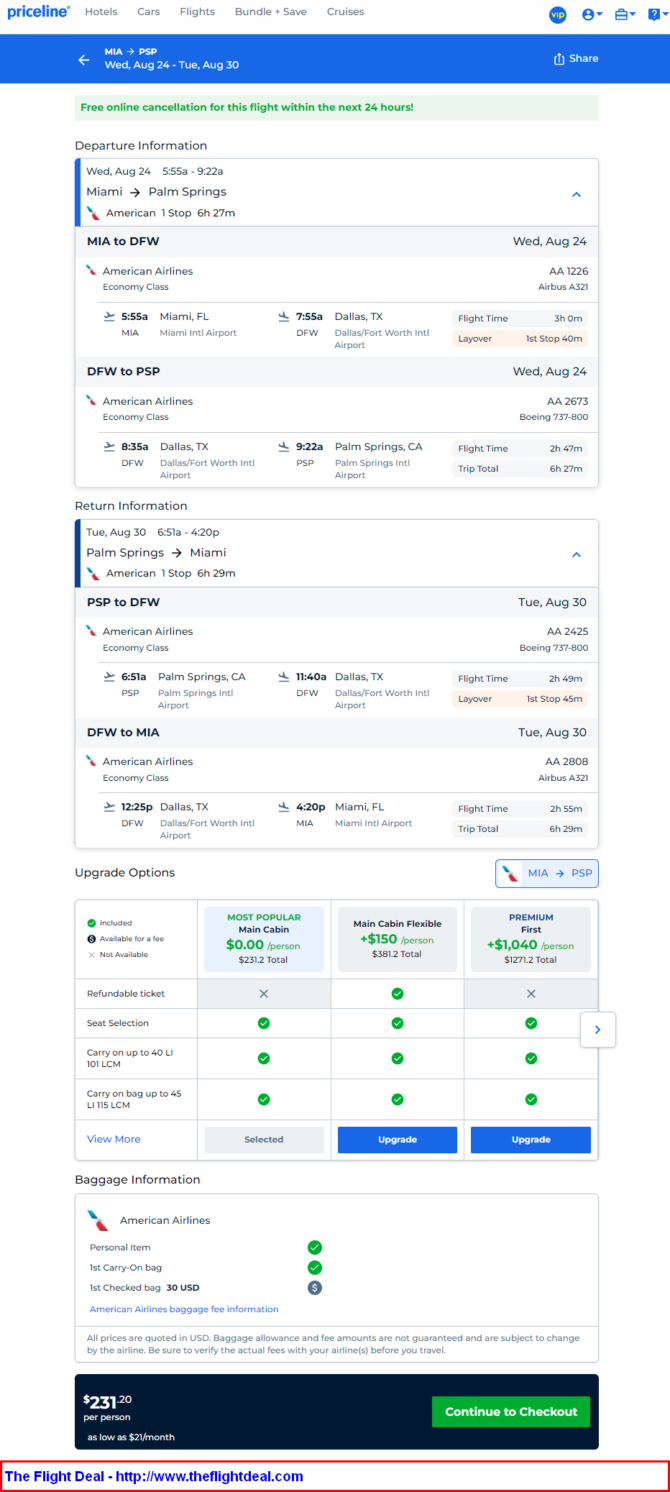Click American Airlines logo in Baggage Information
Image resolution: width=670 pixels, height=1492 pixels.
coord(97,1220)
